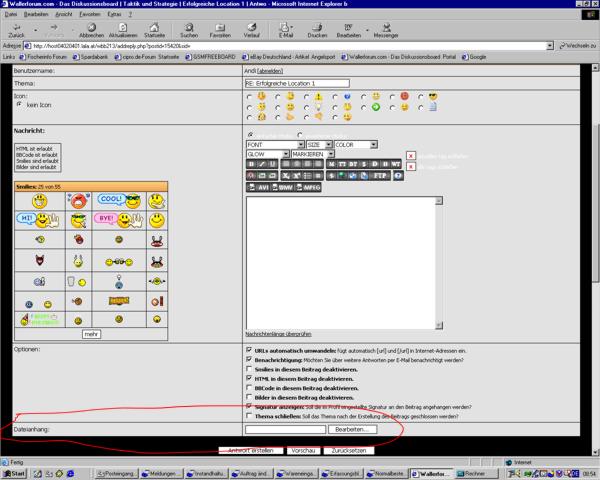Click the AVI video insert button
600x480 pixels.
(263, 187)
